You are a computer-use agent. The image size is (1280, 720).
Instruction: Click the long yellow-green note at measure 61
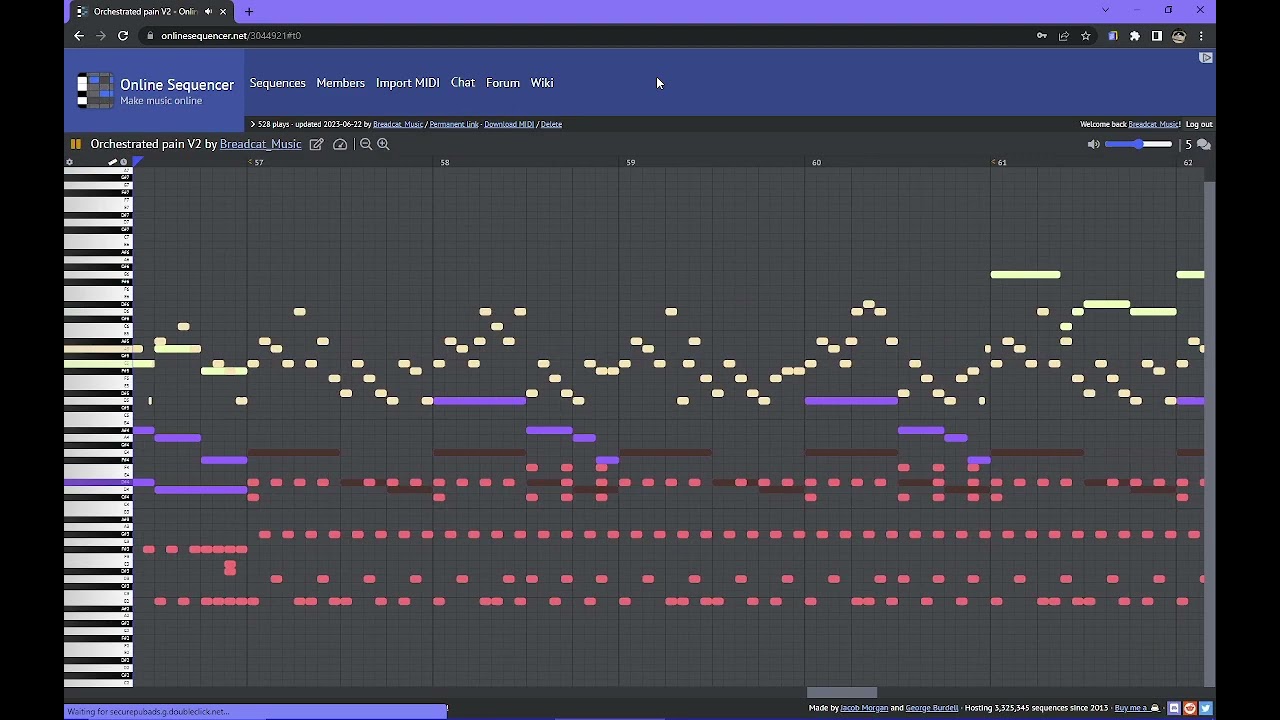point(1025,275)
